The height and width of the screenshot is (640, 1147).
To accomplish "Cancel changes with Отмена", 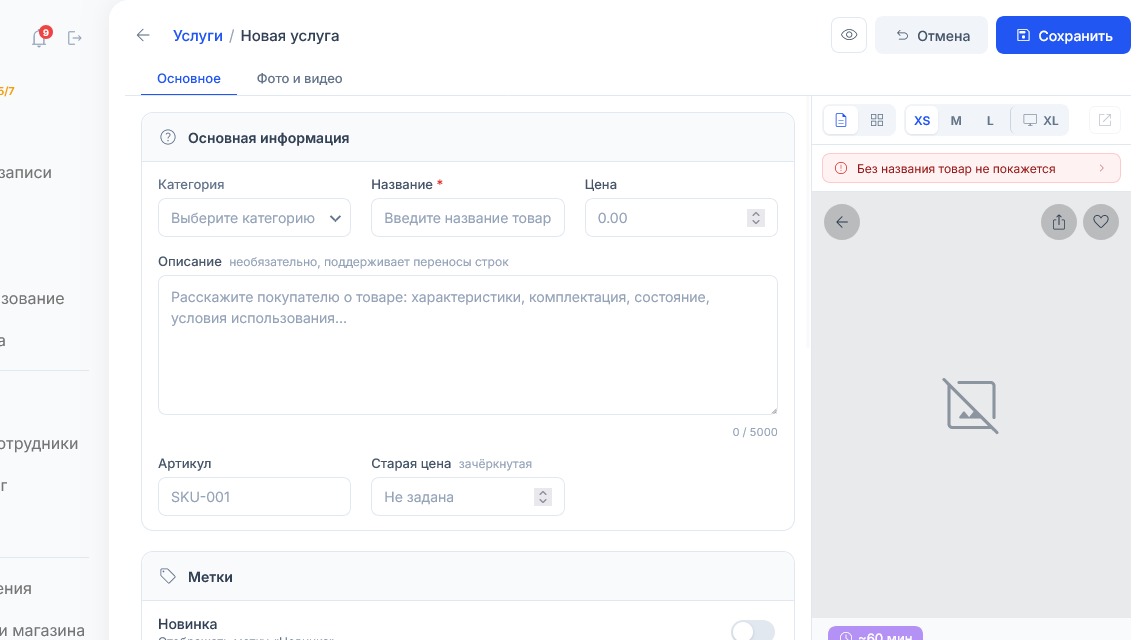I will pyautogui.click(x=931, y=35).
